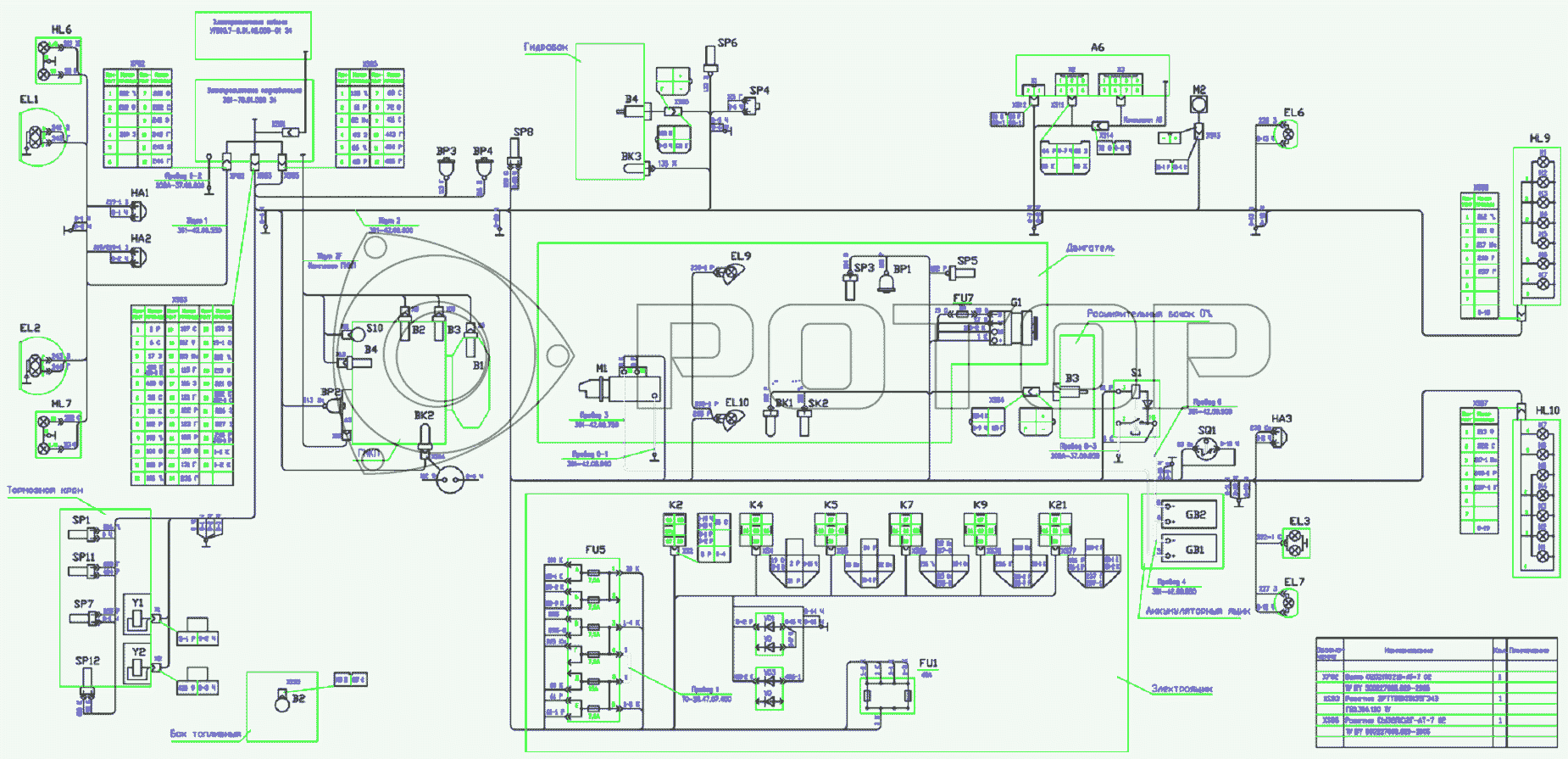
Task: Click the K5 relay symbol
Action: tap(831, 530)
